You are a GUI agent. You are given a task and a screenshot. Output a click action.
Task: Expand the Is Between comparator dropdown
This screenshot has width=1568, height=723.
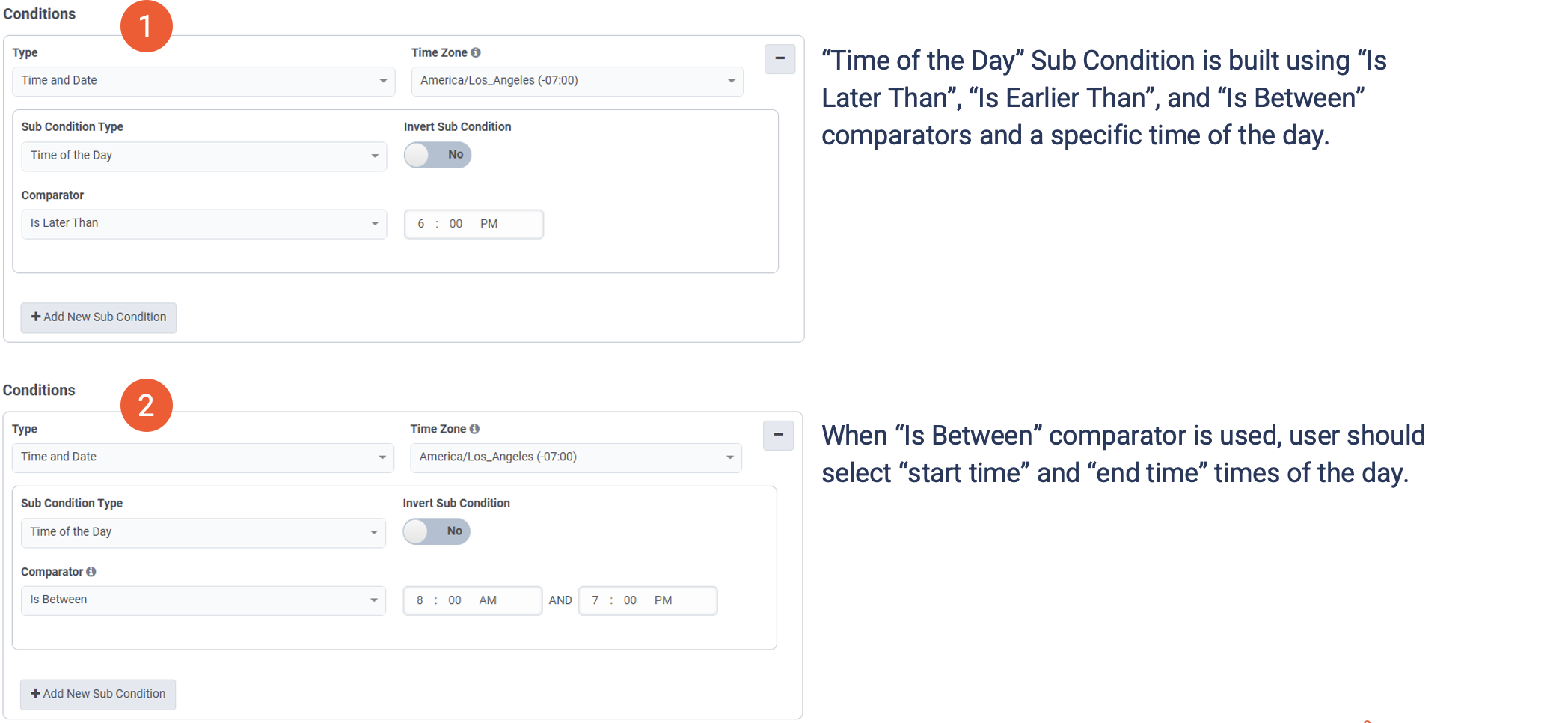pos(203,600)
